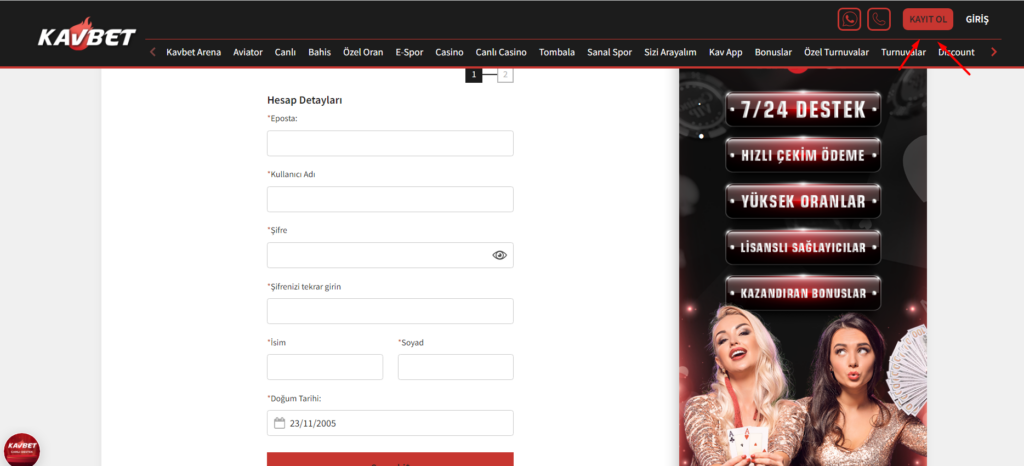This screenshot has width=1024, height=466.
Task: Click the Kullanıcı Adı input field
Action: pyautogui.click(x=390, y=199)
